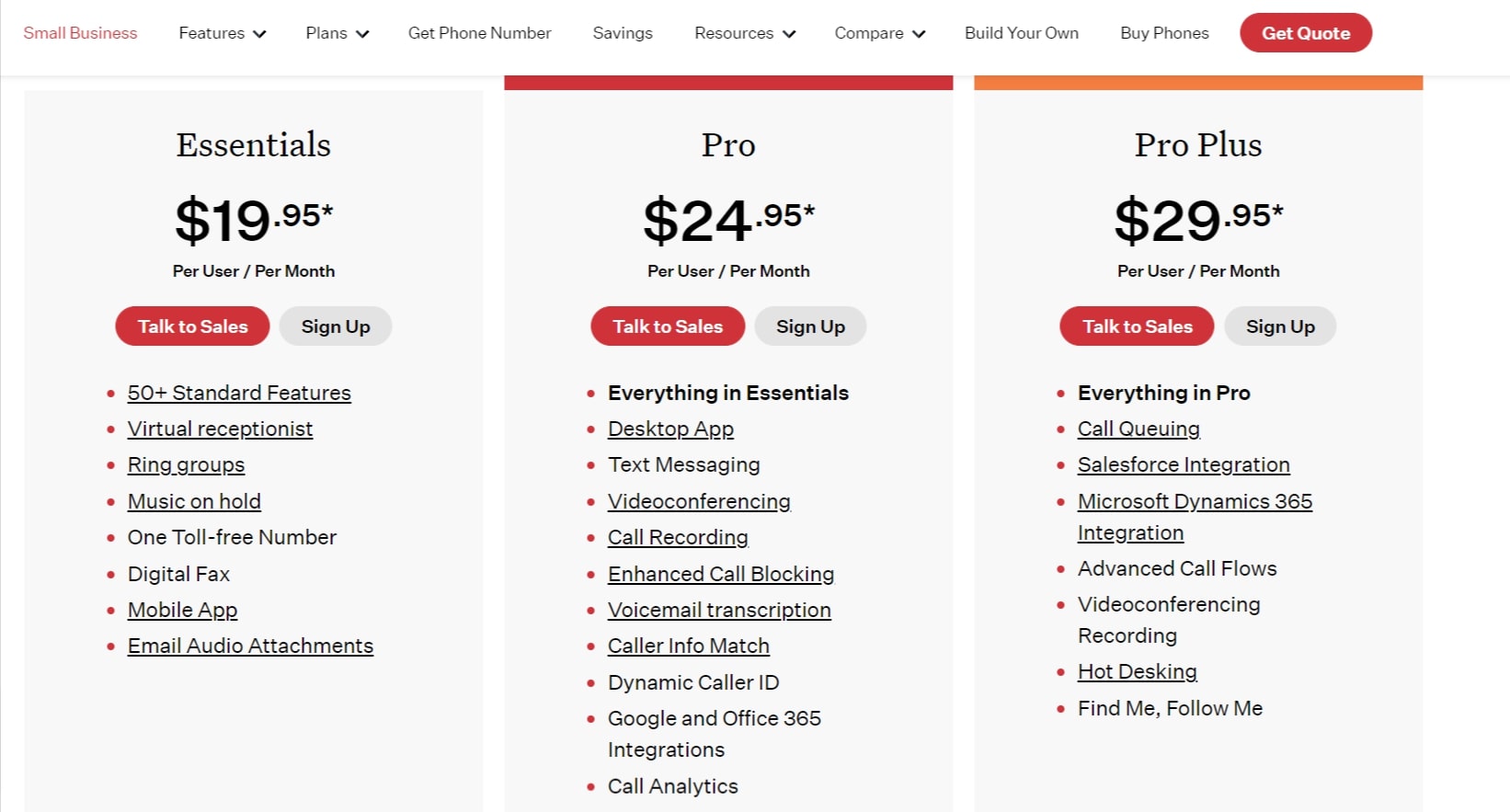Click the Get Quote button
This screenshot has width=1510, height=812.
(x=1305, y=33)
